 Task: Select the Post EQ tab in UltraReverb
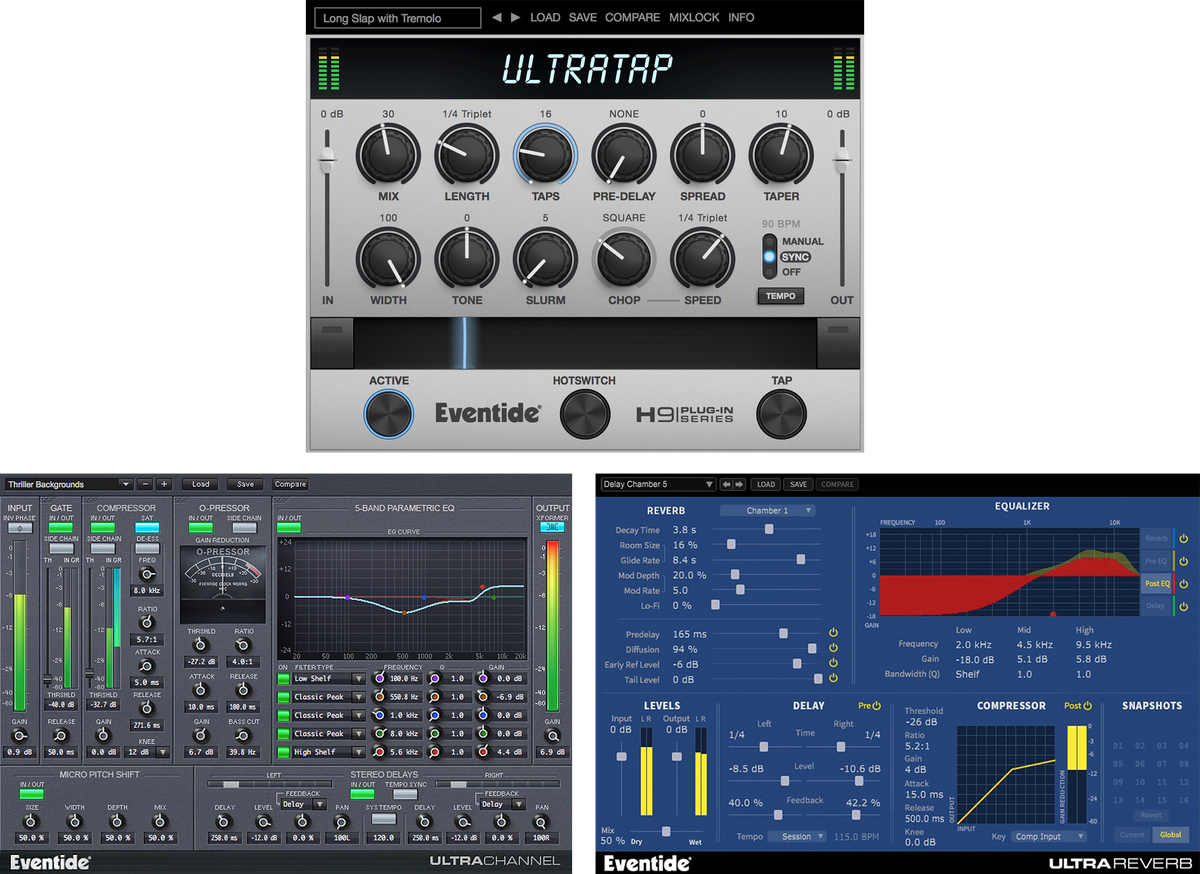1156,583
